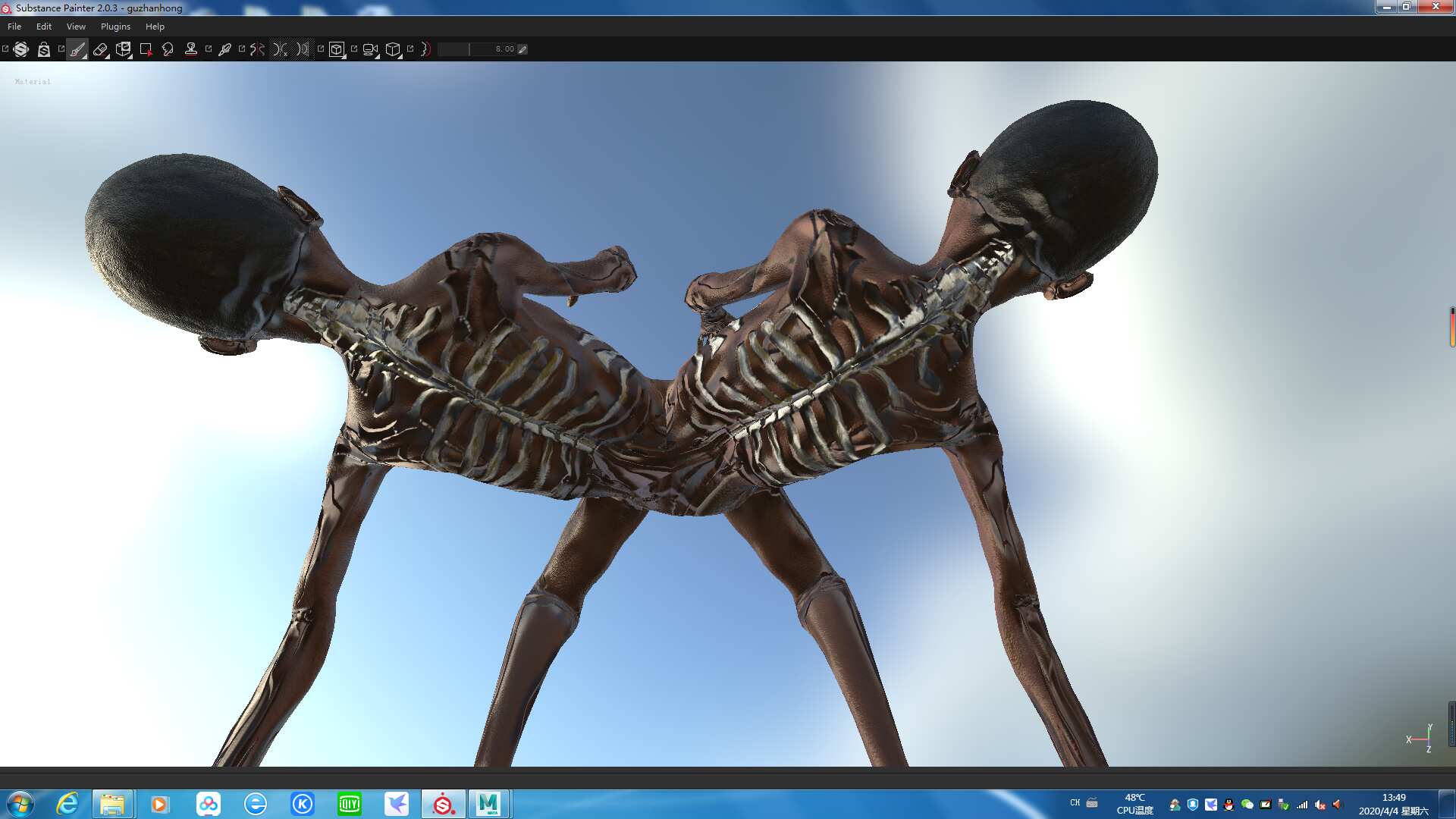Open the Substance Share bag icon
1456x819 pixels.
(44, 49)
